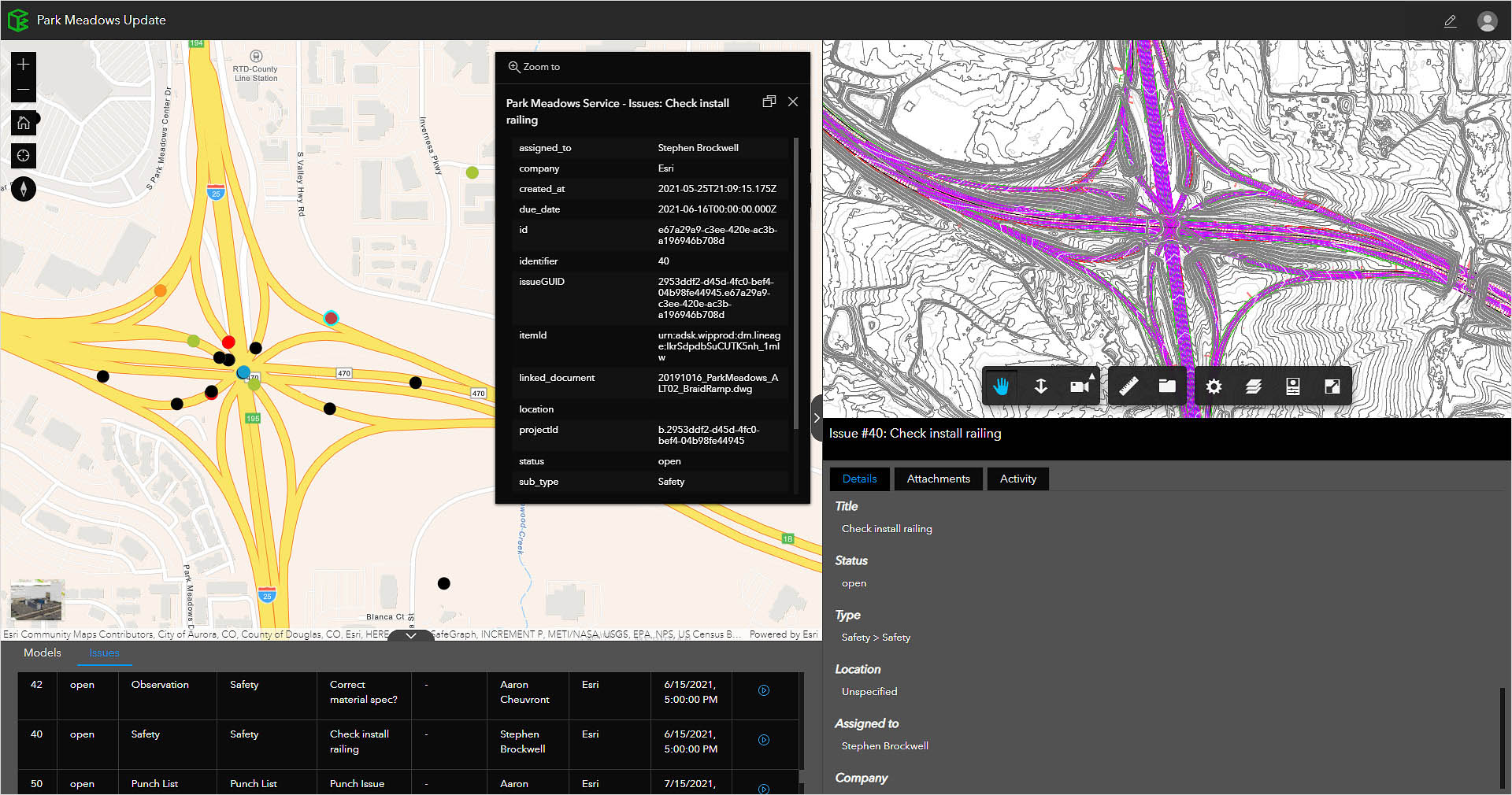Screen dimensions: 1512x795
Task: Dock the issue popup window
Action: point(769,102)
